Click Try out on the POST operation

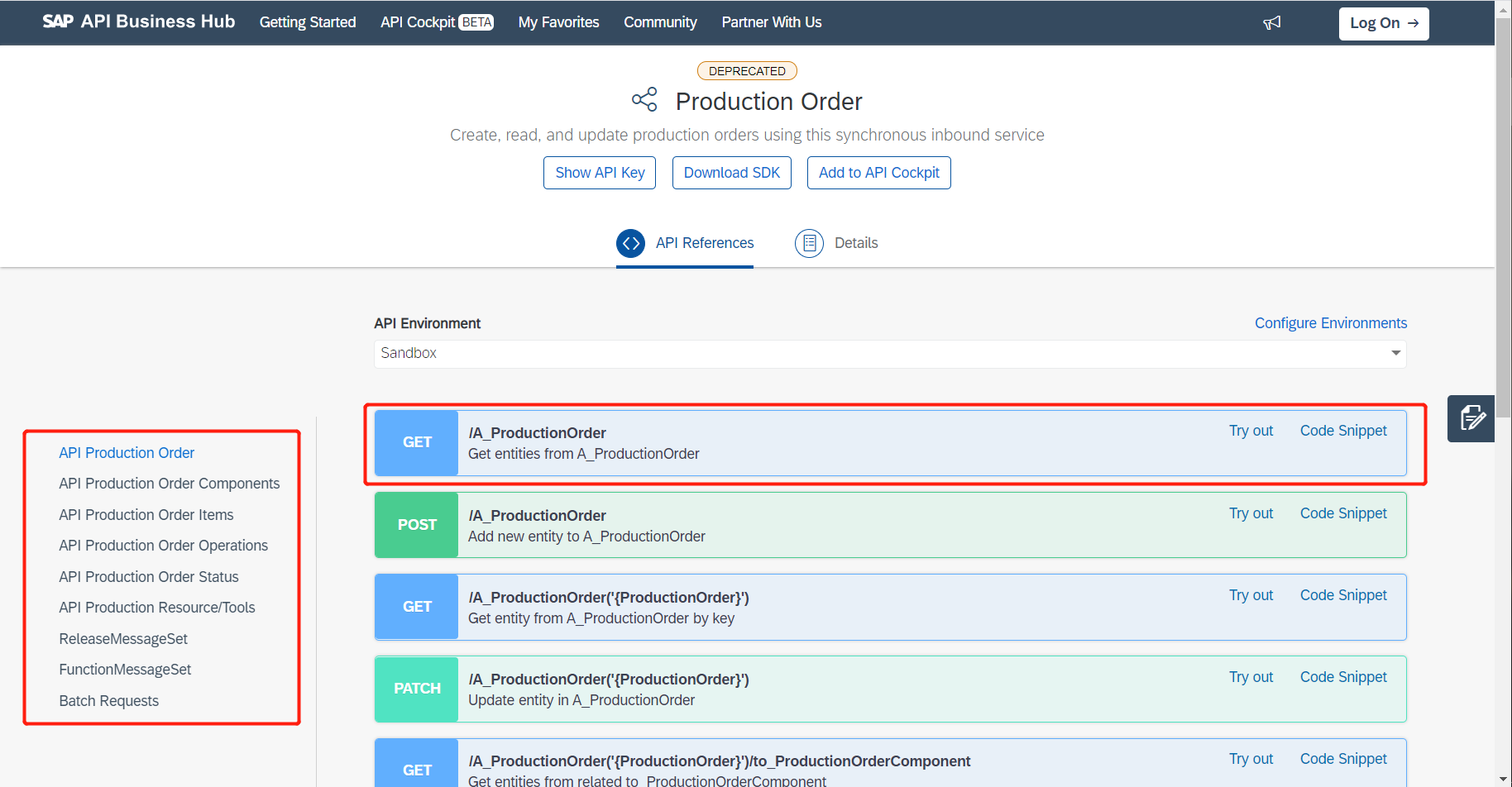pos(1251,513)
